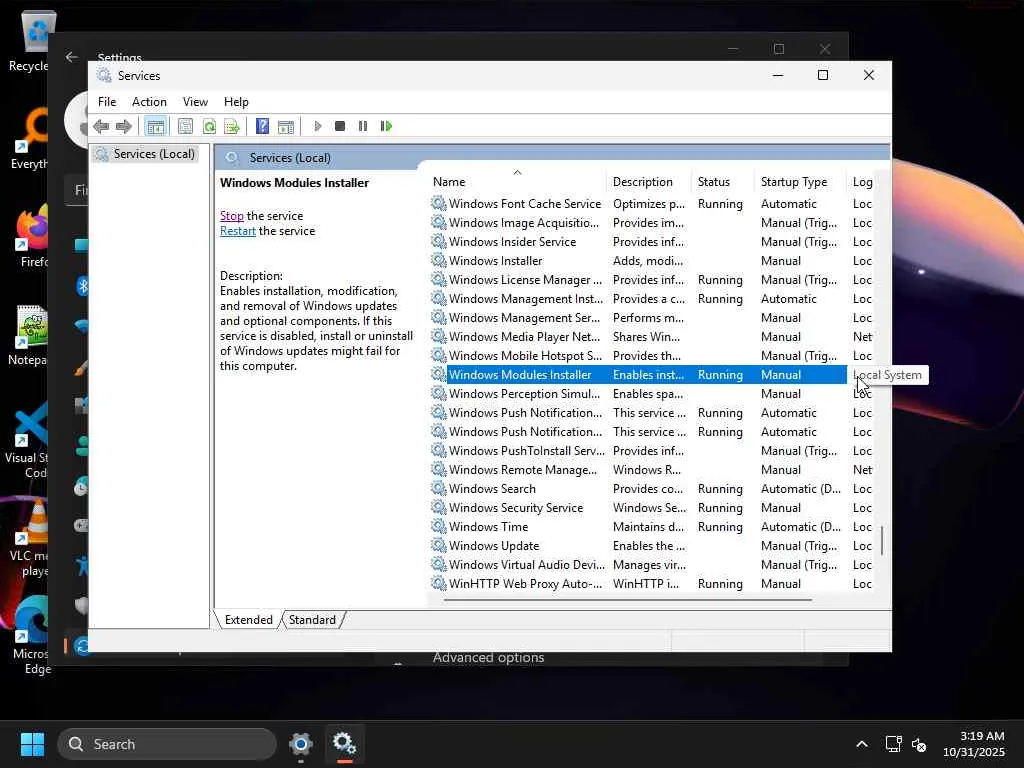Select Windows Mobile Hotspot Service row
The height and width of the screenshot is (768, 1024).
tap(651, 355)
